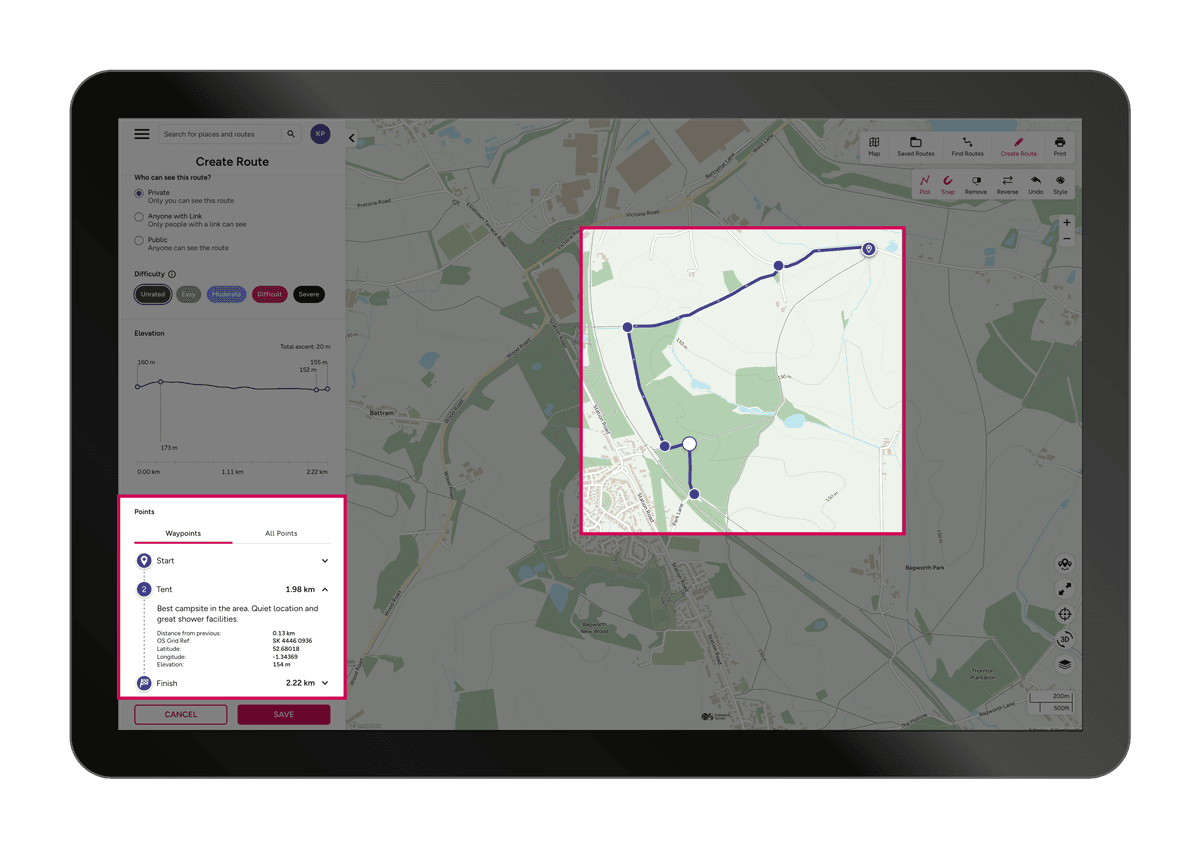Open the route Style options
The width and height of the screenshot is (1200, 848).
click(1060, 184)
